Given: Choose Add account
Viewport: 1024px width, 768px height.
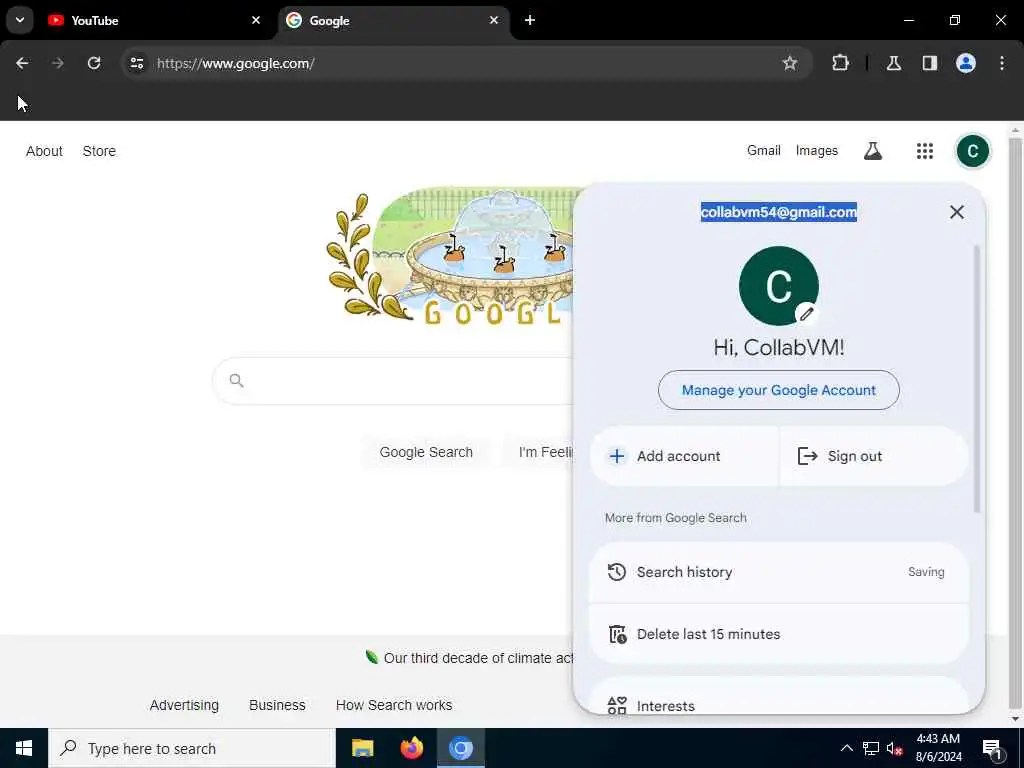Looking at the screenshot, I should point(684,456).
